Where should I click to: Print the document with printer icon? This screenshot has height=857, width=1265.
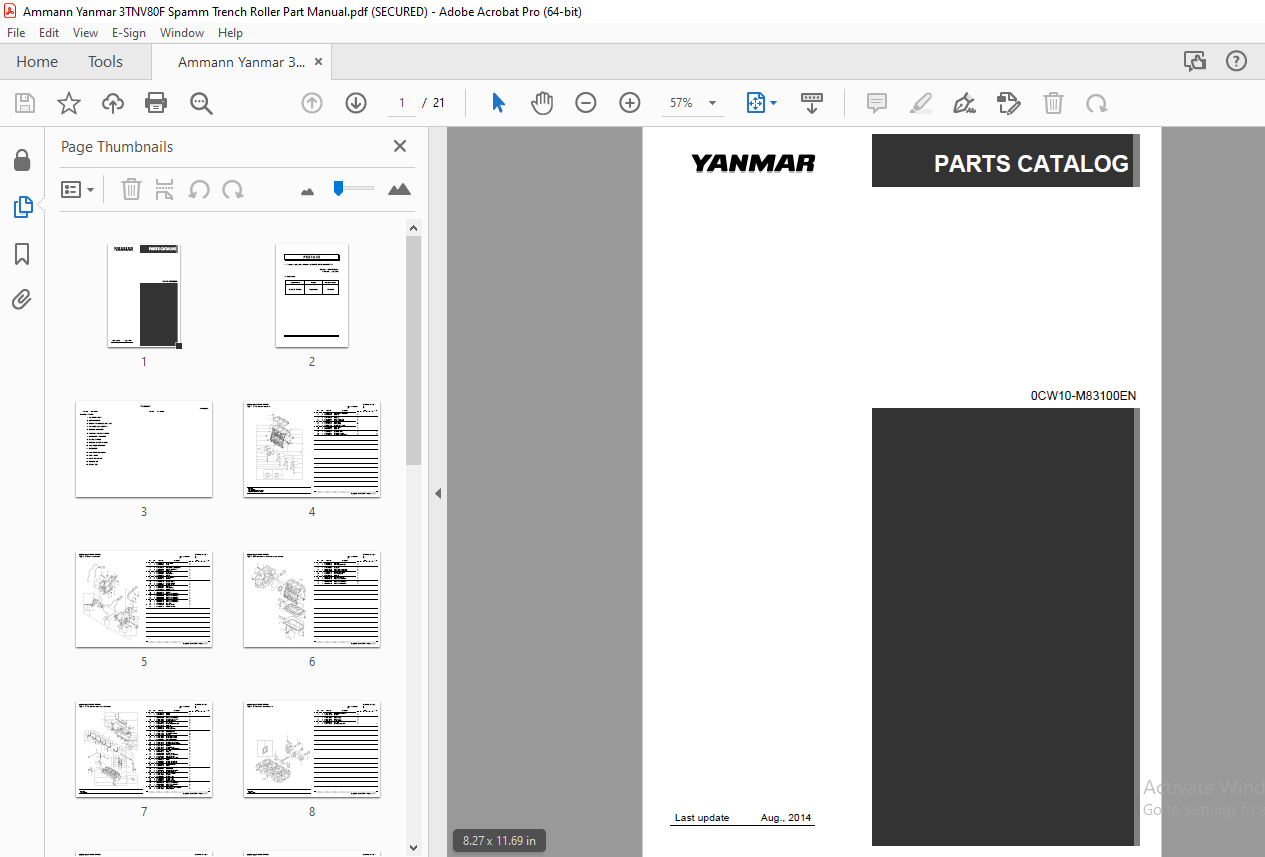156,103
